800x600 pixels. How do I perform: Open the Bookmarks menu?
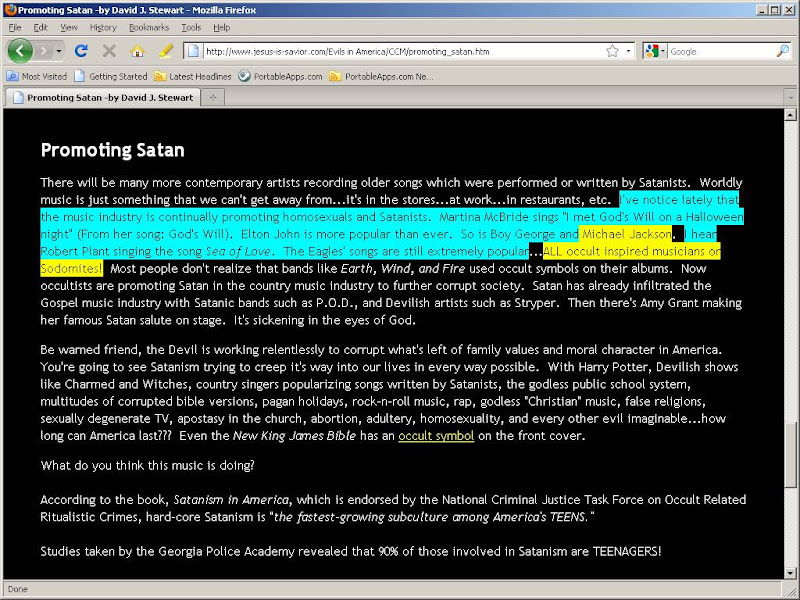coord(148,28)
